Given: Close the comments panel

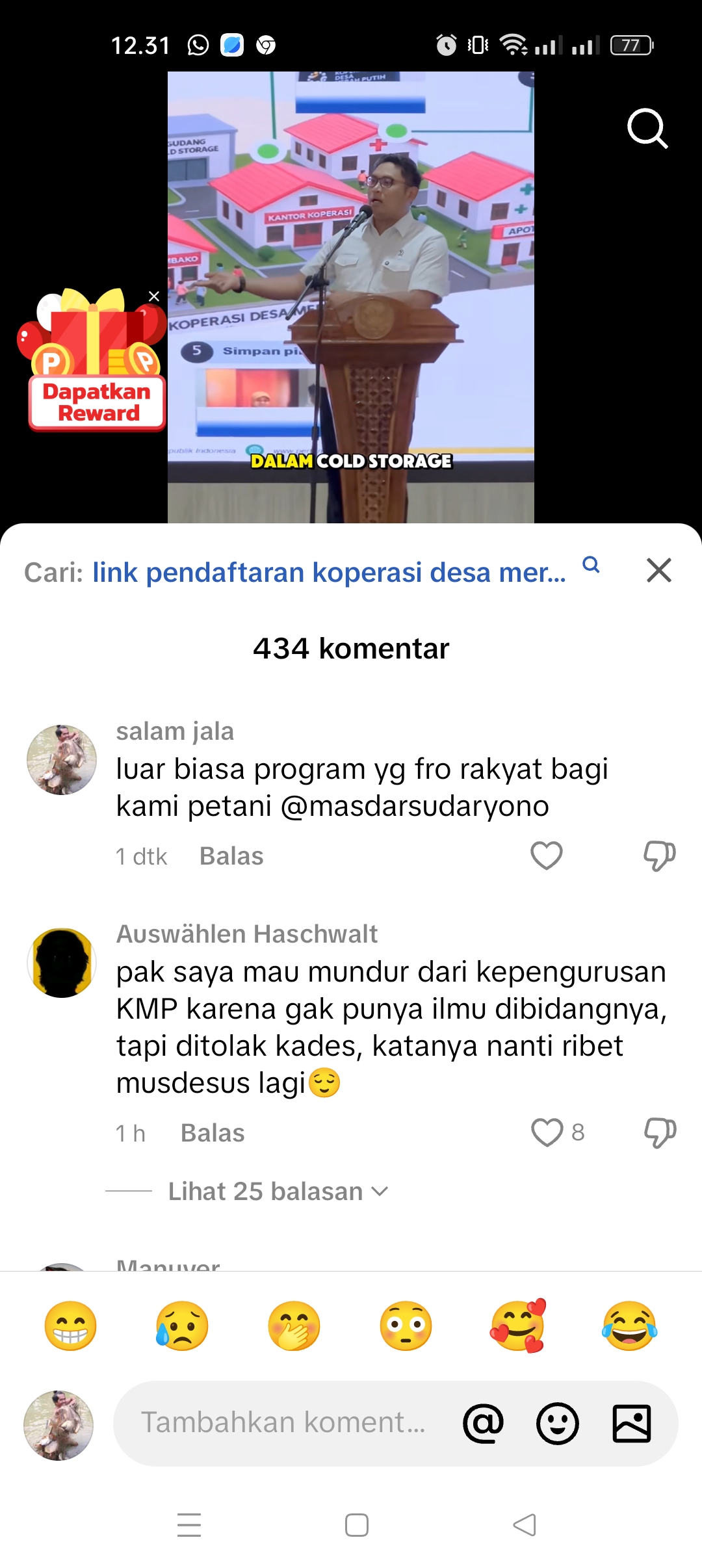Looking at the screenshot, I should [658, 570].
